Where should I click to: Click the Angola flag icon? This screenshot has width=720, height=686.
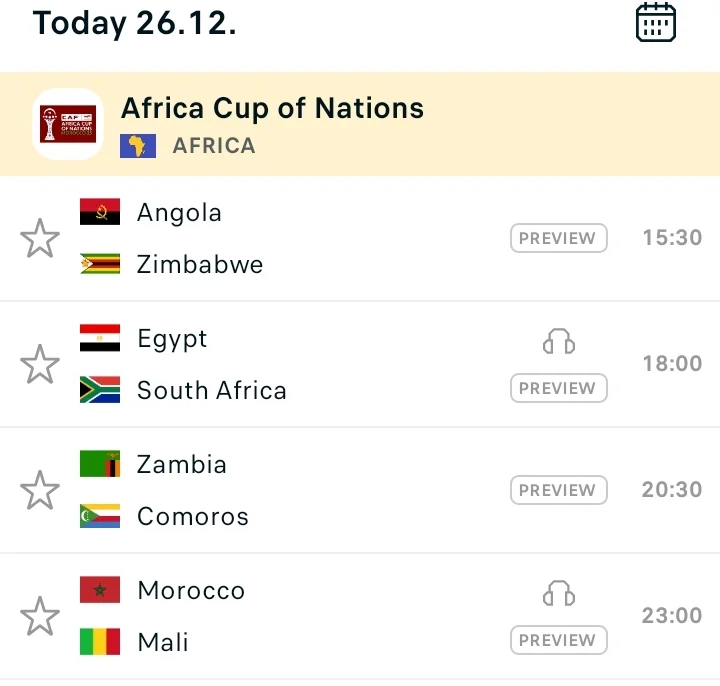pyautogui.click(x=100, y=212)
